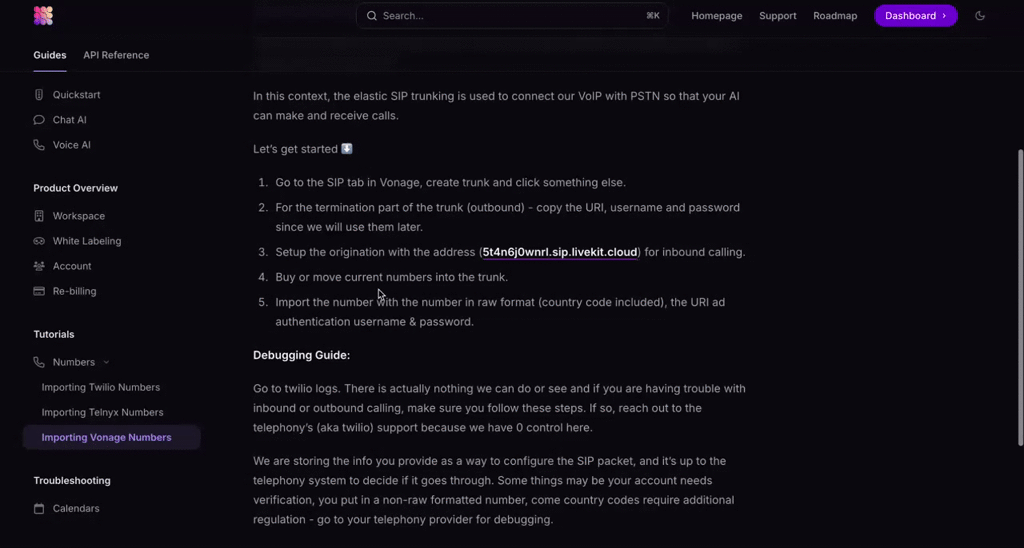Collapse the Numbers section chevron
This screenshot has width=1024, height=548.
(106, 362)
